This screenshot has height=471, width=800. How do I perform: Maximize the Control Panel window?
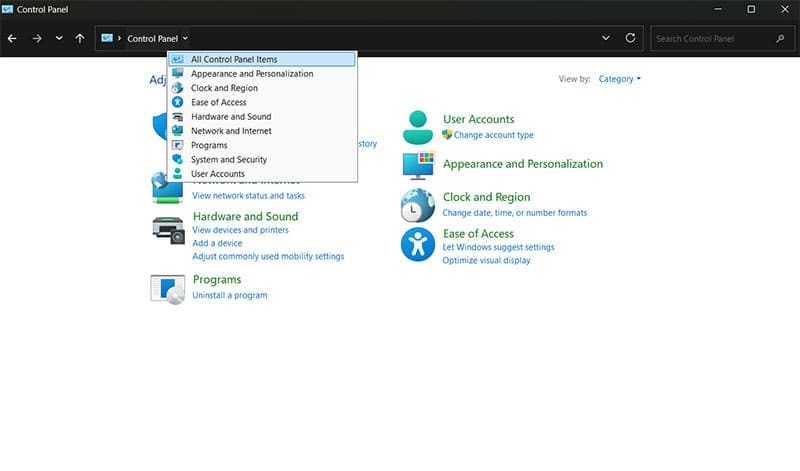point(751,9)
